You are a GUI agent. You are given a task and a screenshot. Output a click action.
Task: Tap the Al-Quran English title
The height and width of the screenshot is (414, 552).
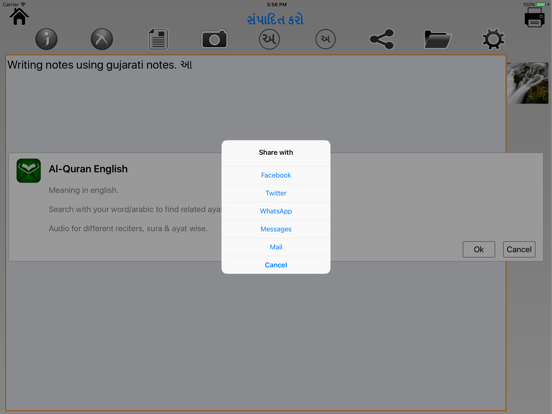click(x=88, y=169)
